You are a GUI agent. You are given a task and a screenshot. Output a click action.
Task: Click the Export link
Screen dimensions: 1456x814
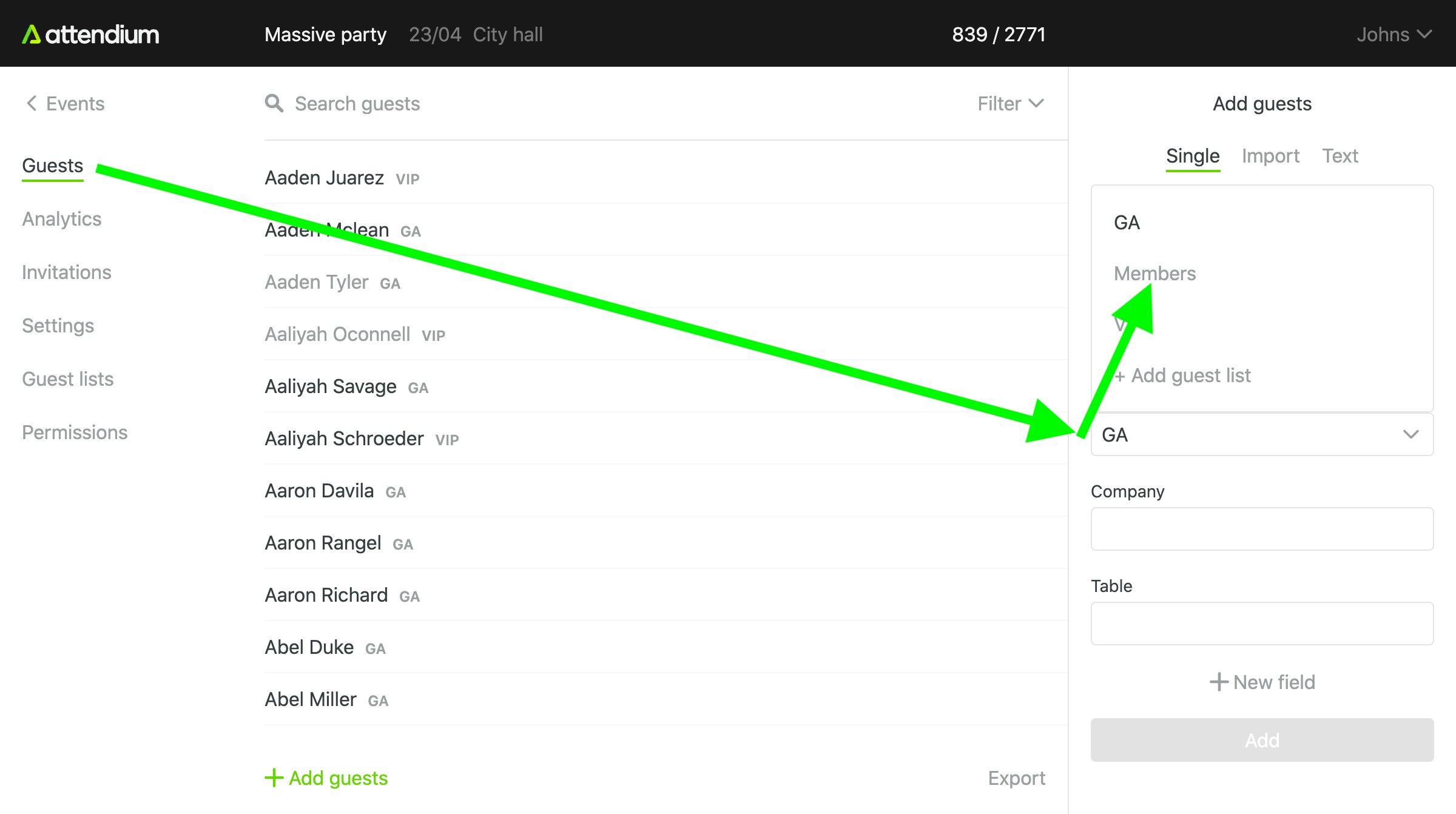[x=1016, y=778]
